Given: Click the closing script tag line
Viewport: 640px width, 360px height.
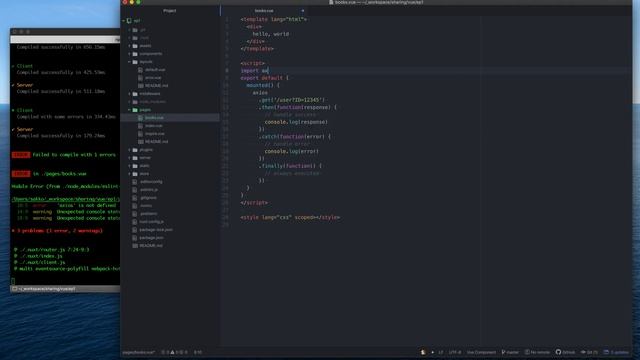Looking at the screenshot, I should [254, 203].
